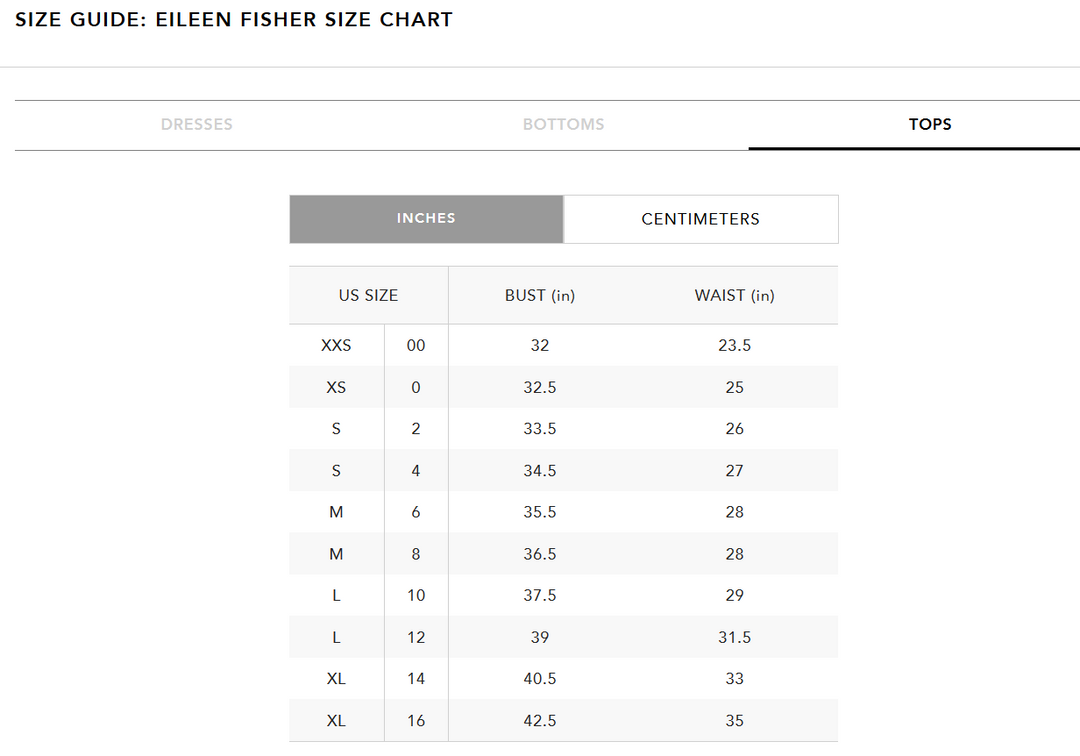Click the bust value 42.5 for XL size 16

539,720
